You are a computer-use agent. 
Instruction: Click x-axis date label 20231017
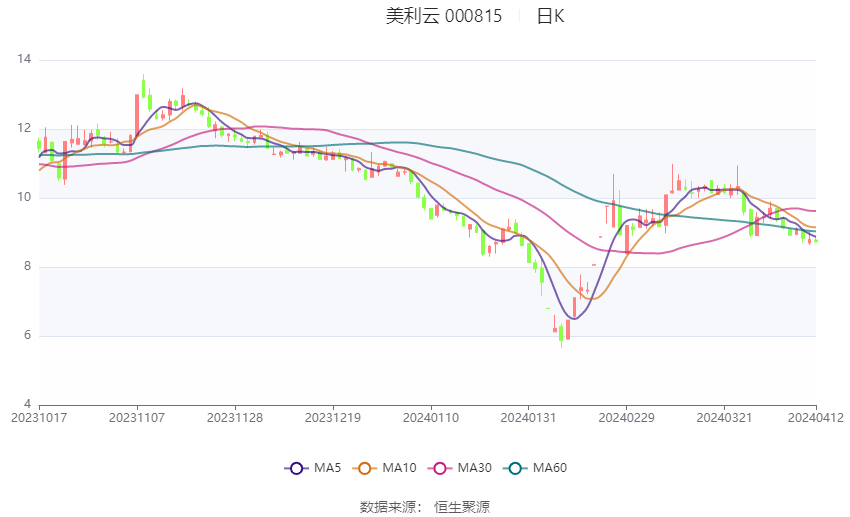pos(39,418)
